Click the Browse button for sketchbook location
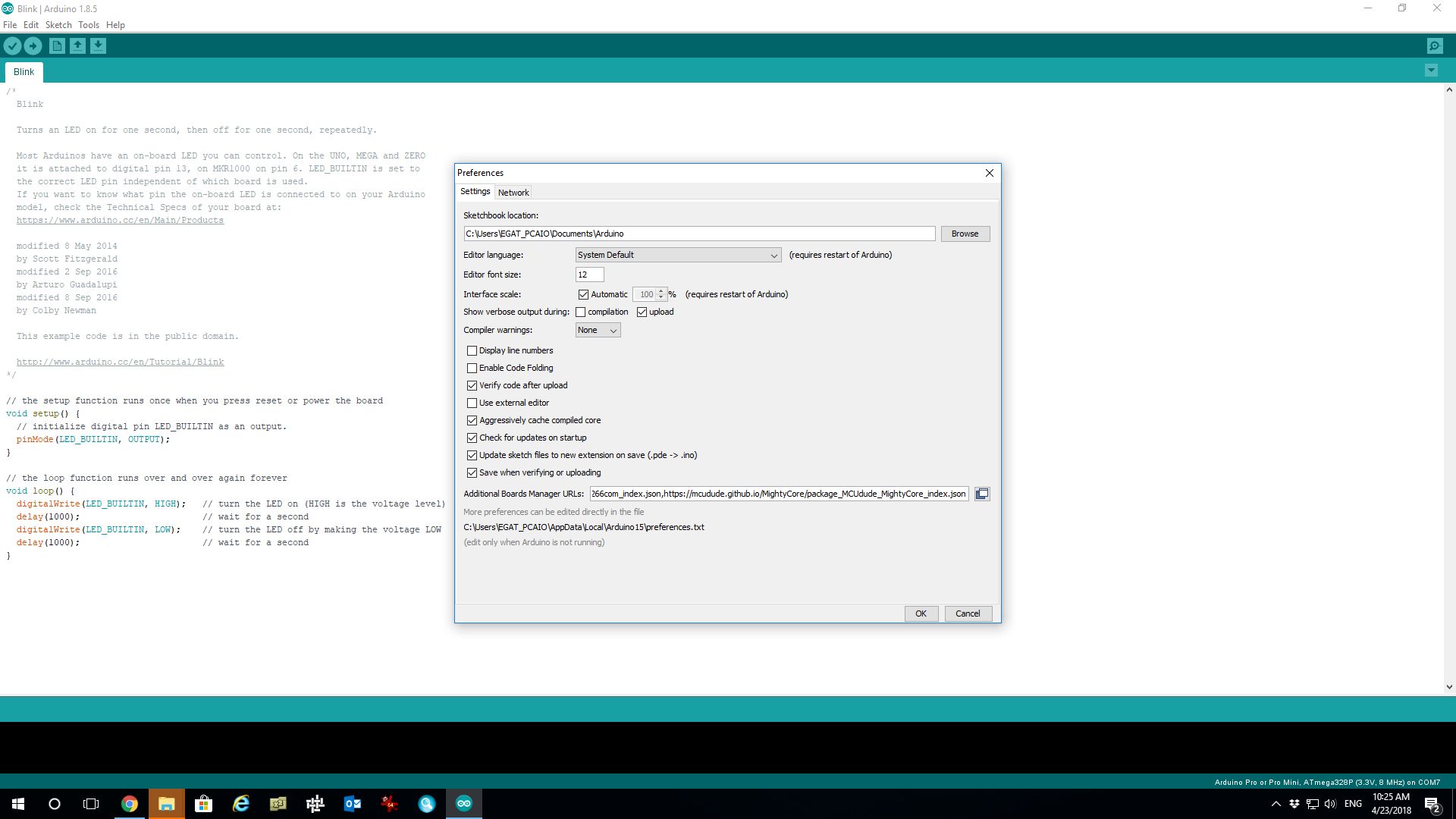1456x819 pixels. (x=965, y=234)
